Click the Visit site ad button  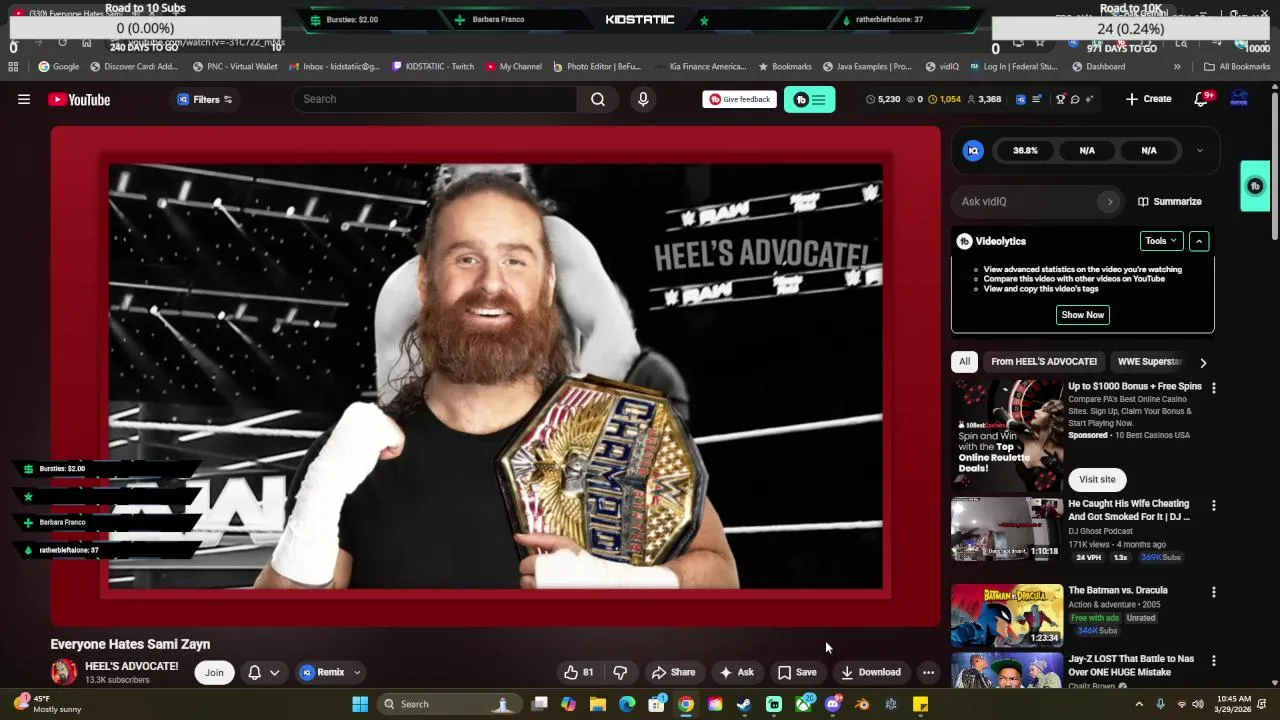1097,479
